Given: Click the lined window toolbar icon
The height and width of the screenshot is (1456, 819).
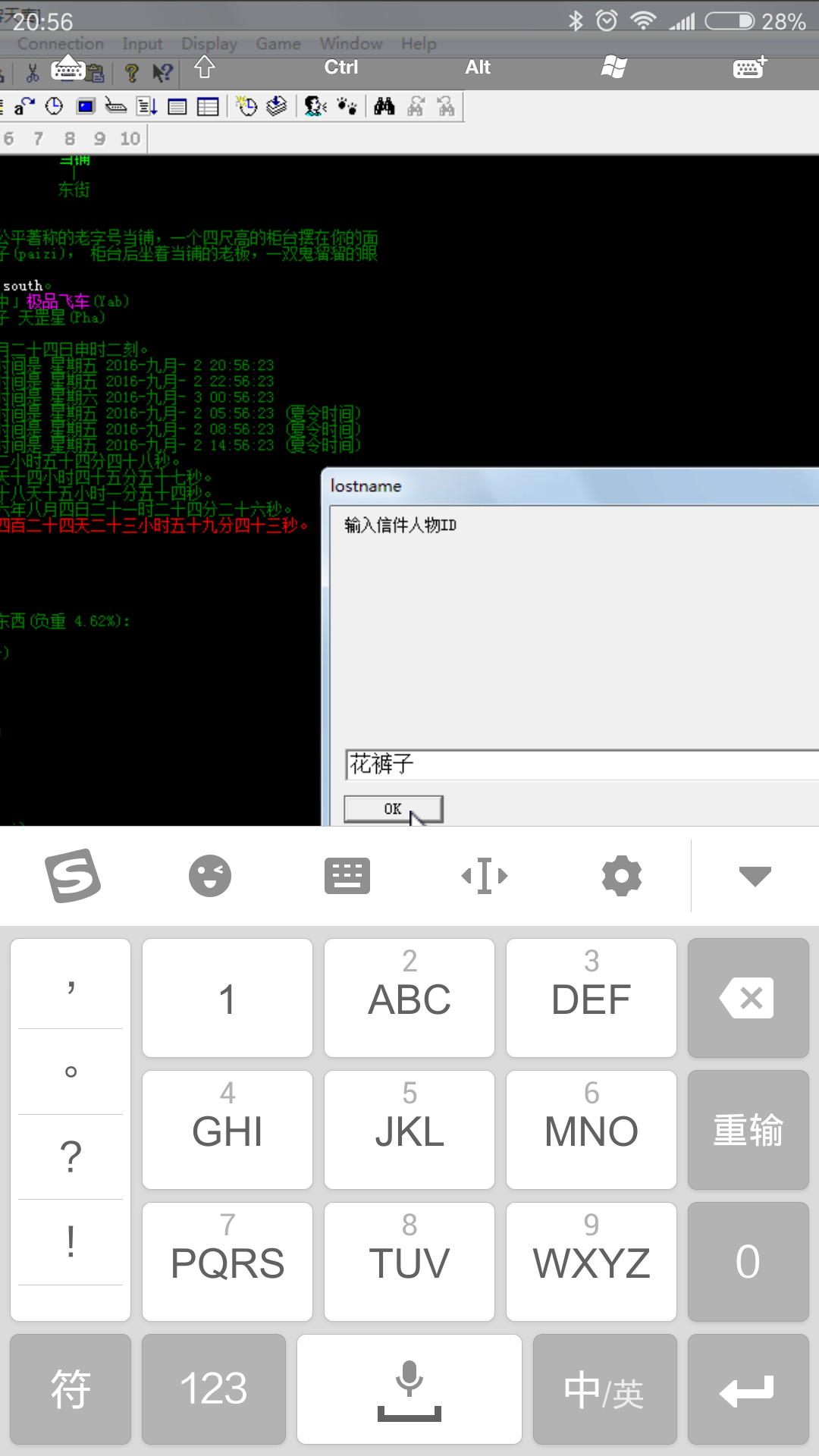Looking at the screenshot, I should 177,106.
